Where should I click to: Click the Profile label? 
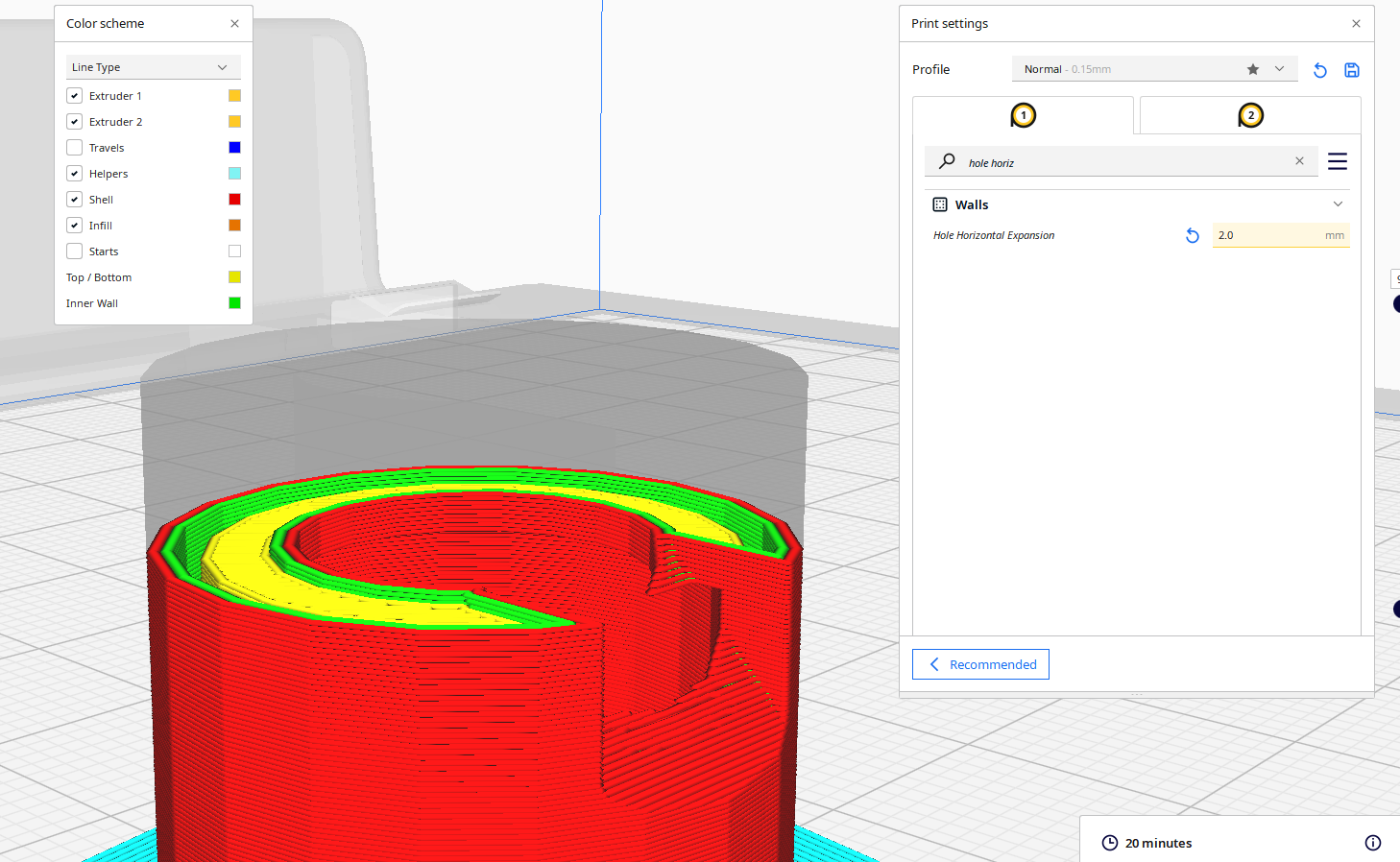click(930, 69)
